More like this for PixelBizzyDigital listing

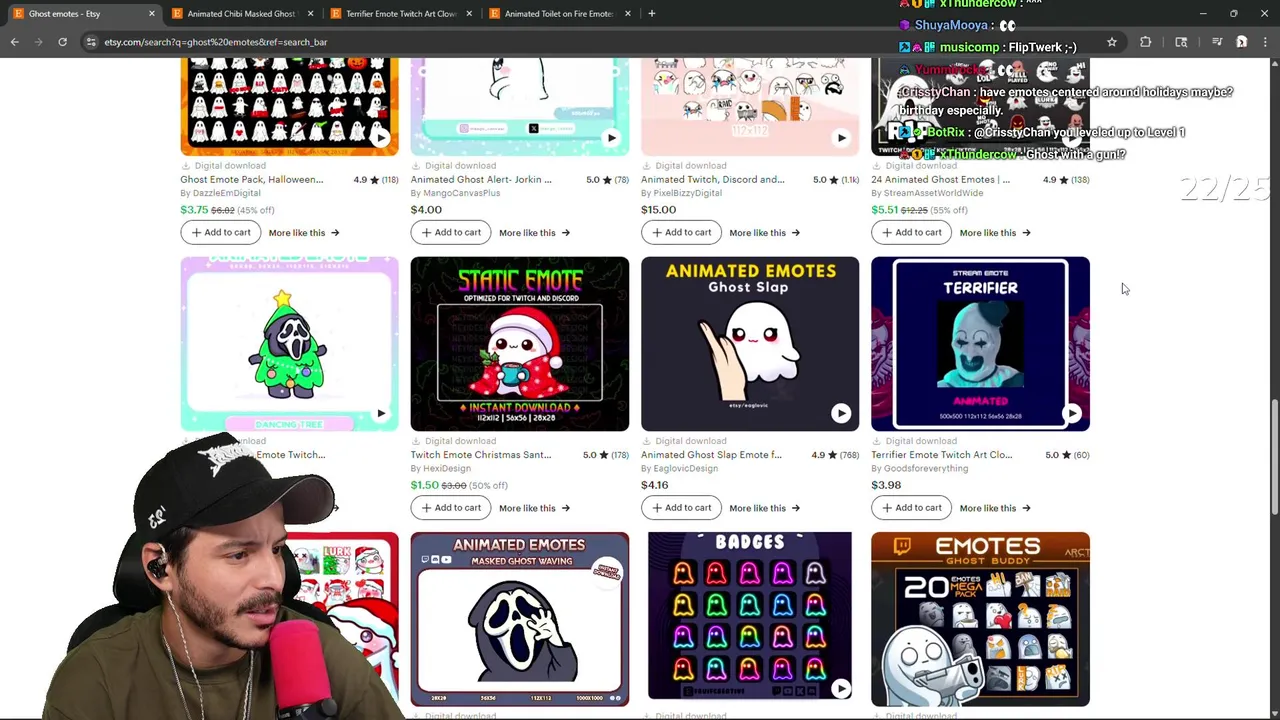[764, 233]
